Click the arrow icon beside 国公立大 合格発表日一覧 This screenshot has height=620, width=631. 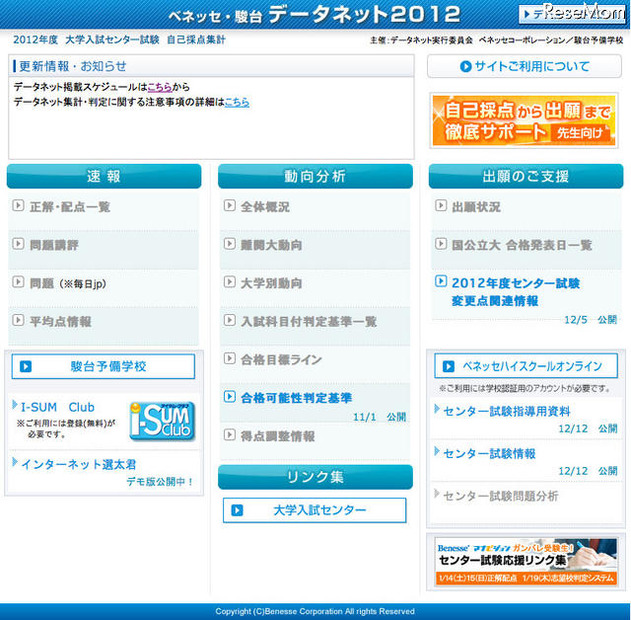click(441, 243)
